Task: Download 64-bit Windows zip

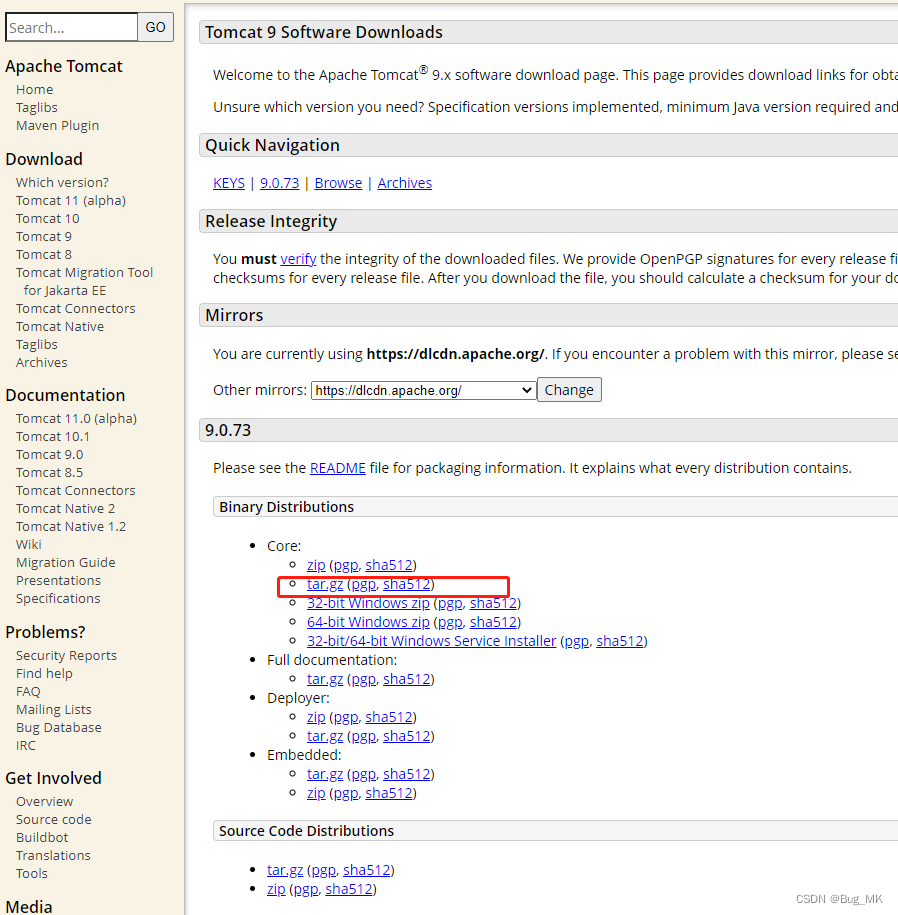Action: pyautogui.click(x=368, y=622)
